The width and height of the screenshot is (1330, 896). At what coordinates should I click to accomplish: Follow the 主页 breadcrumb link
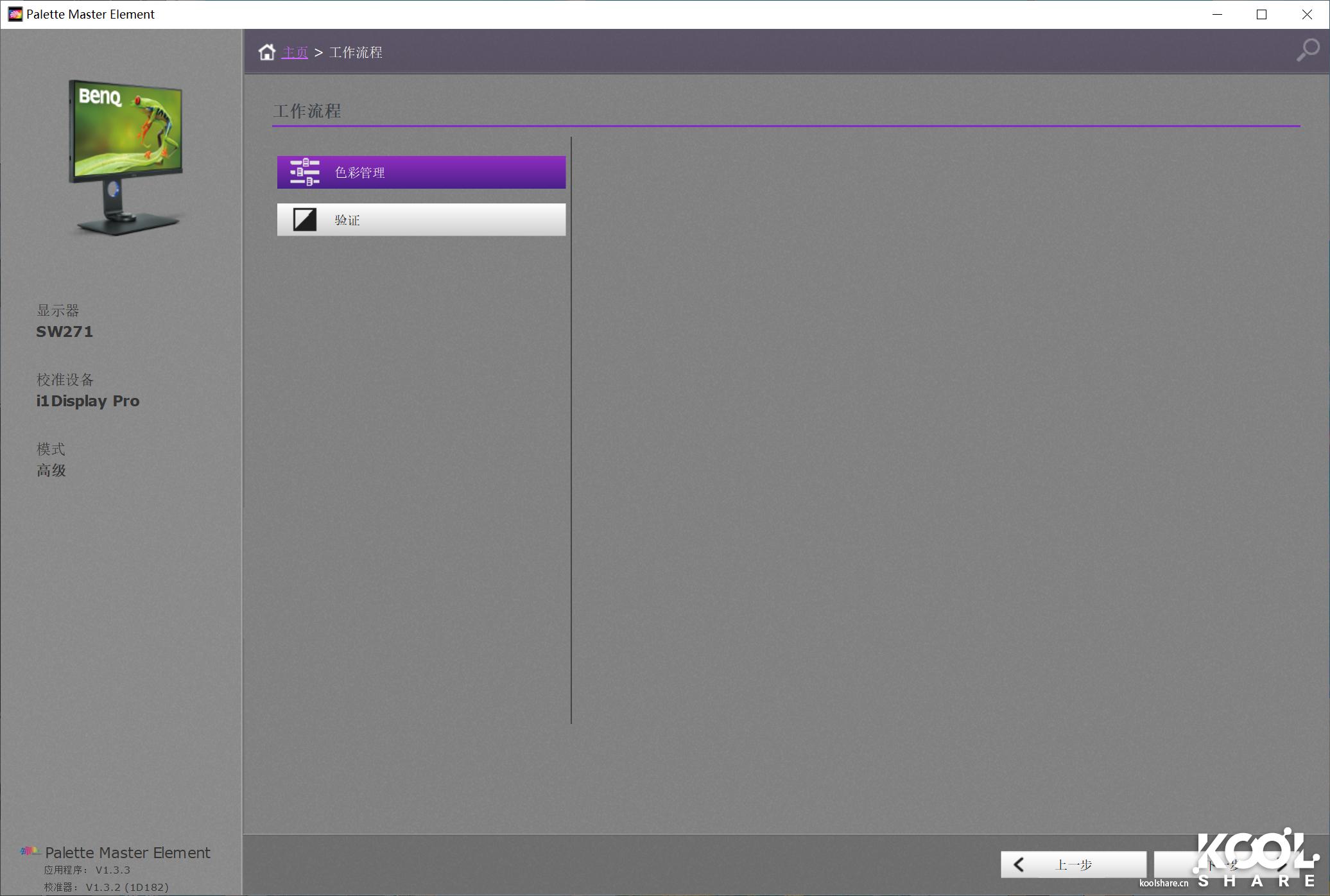pyautogui.click(x=295, y=53)
